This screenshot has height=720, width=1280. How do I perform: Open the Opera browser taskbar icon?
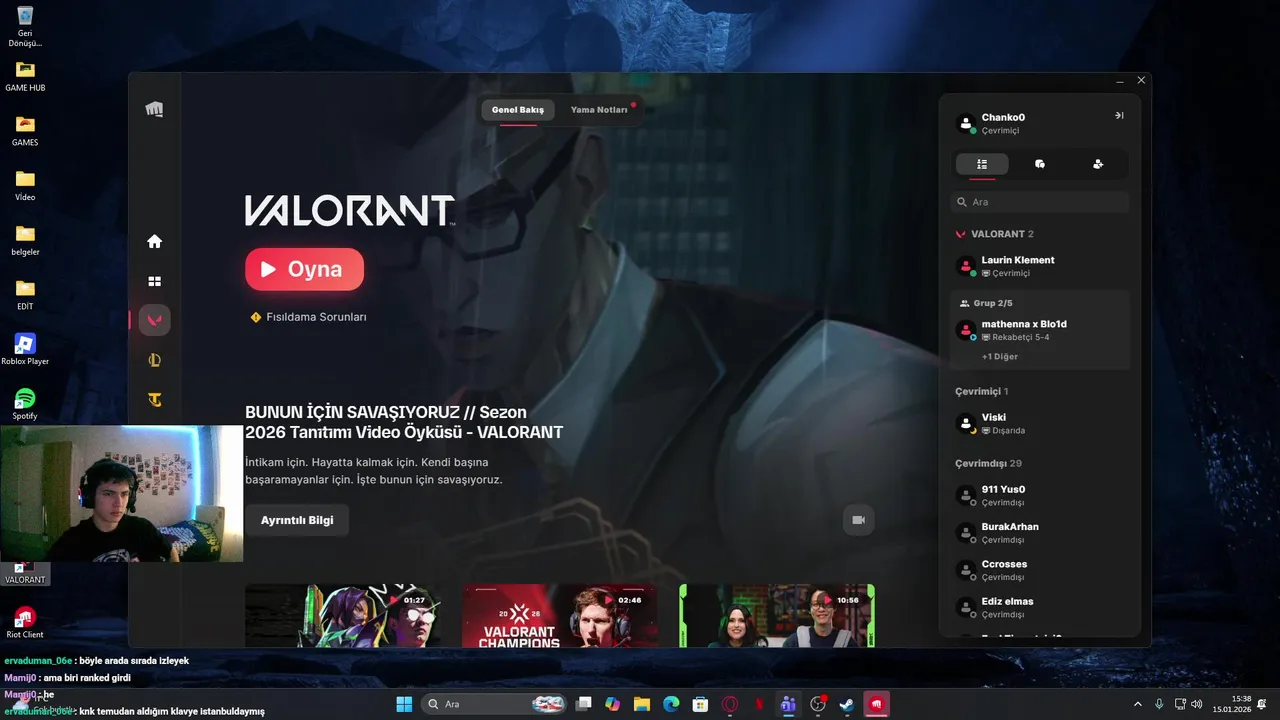(x=730, y=704)
